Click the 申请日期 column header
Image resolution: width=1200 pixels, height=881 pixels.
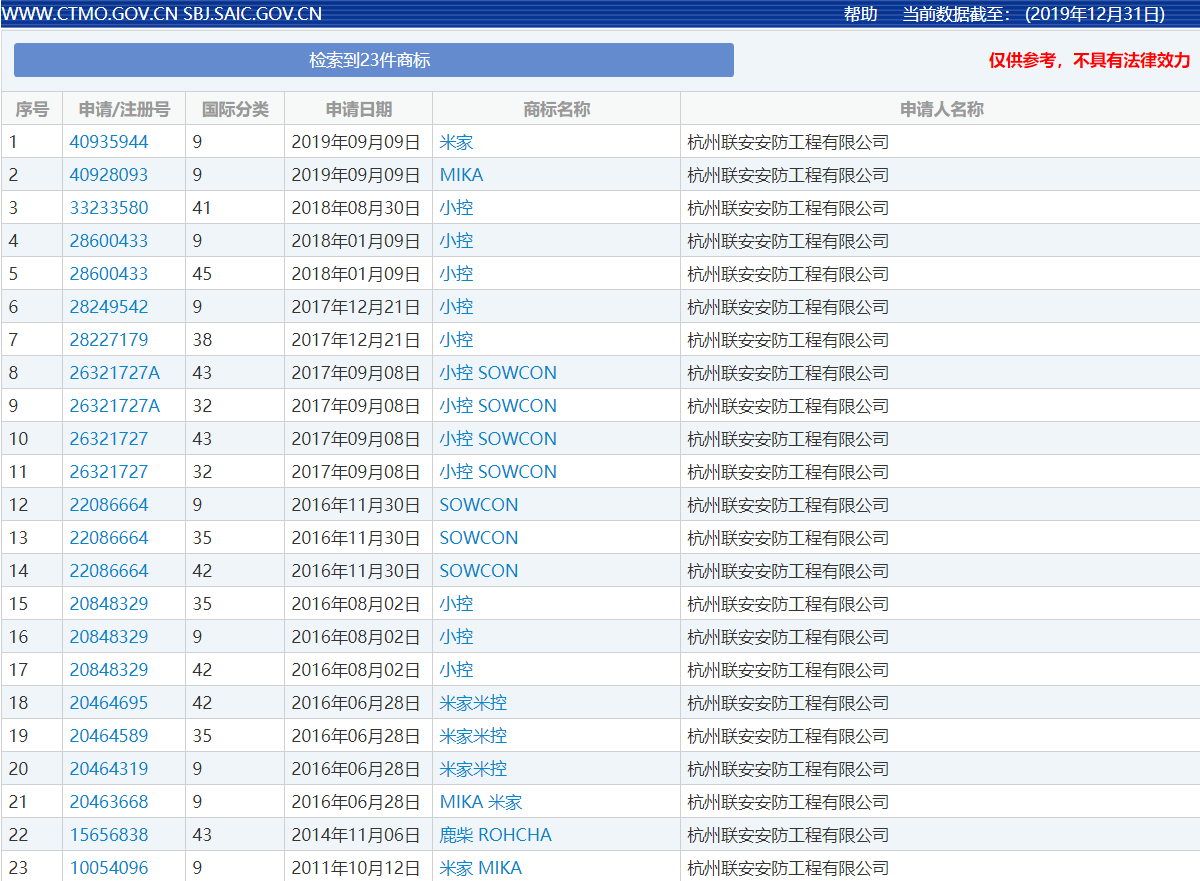tap(358, 109)
